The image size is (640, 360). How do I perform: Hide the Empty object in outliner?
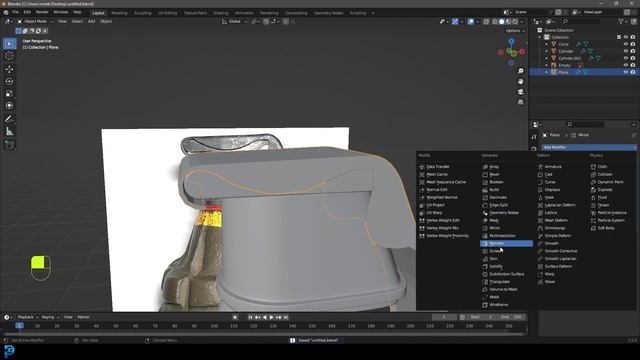click(626, 65)
